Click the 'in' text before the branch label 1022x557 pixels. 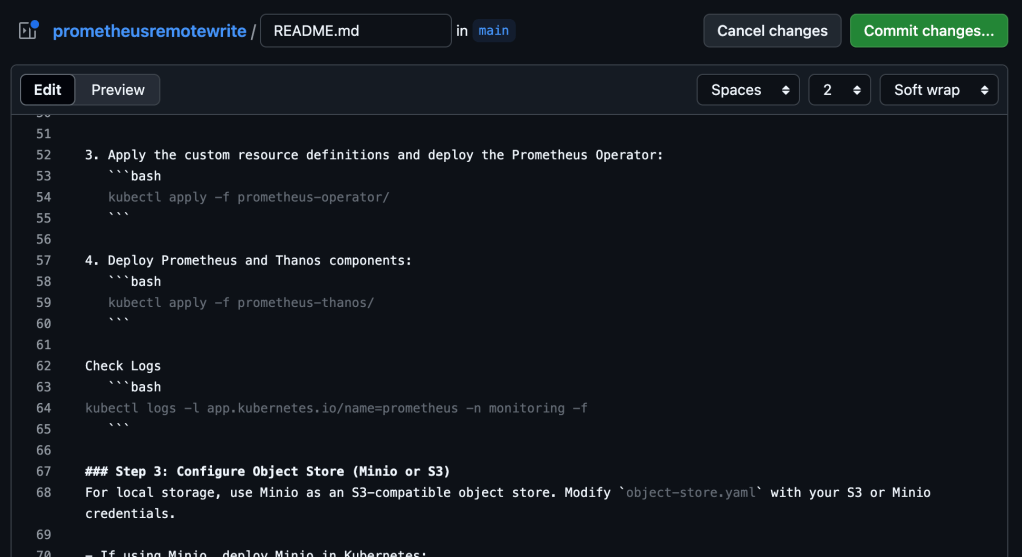tap(461, 31)
